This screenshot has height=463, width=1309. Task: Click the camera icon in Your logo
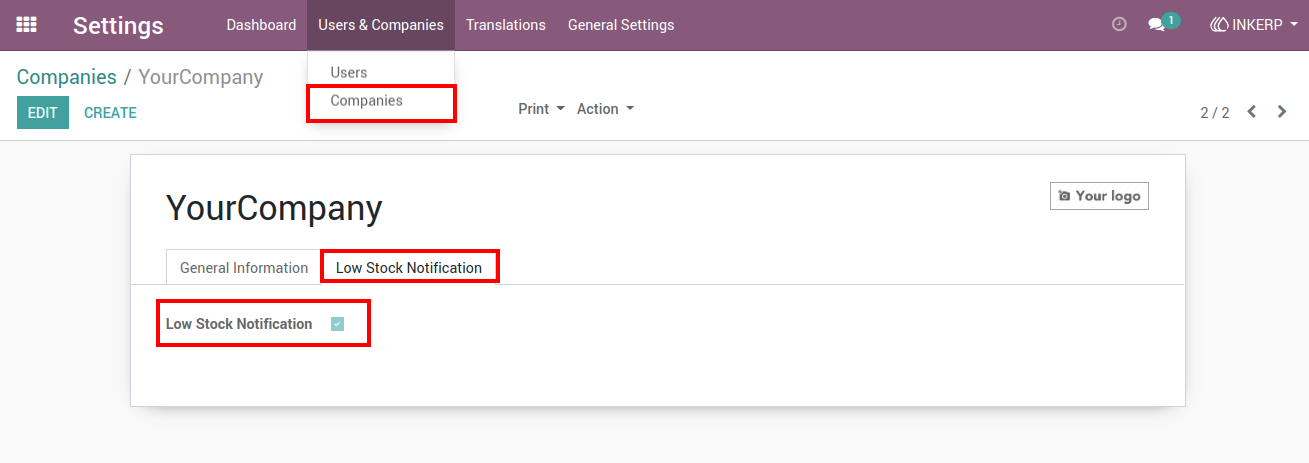click(x=1064, y=196)
